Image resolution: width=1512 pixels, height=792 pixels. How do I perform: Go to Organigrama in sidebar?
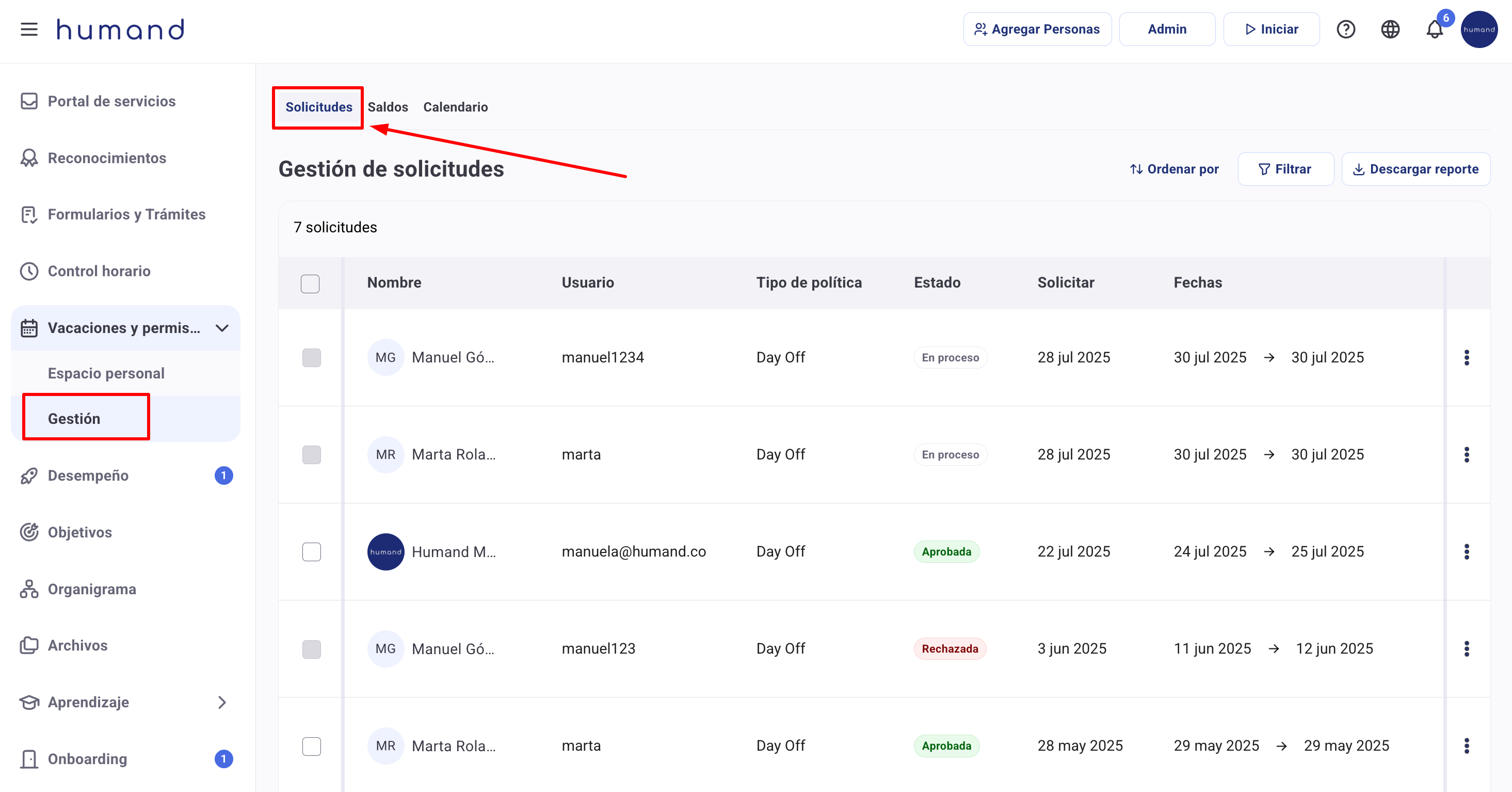click(91, 589)
